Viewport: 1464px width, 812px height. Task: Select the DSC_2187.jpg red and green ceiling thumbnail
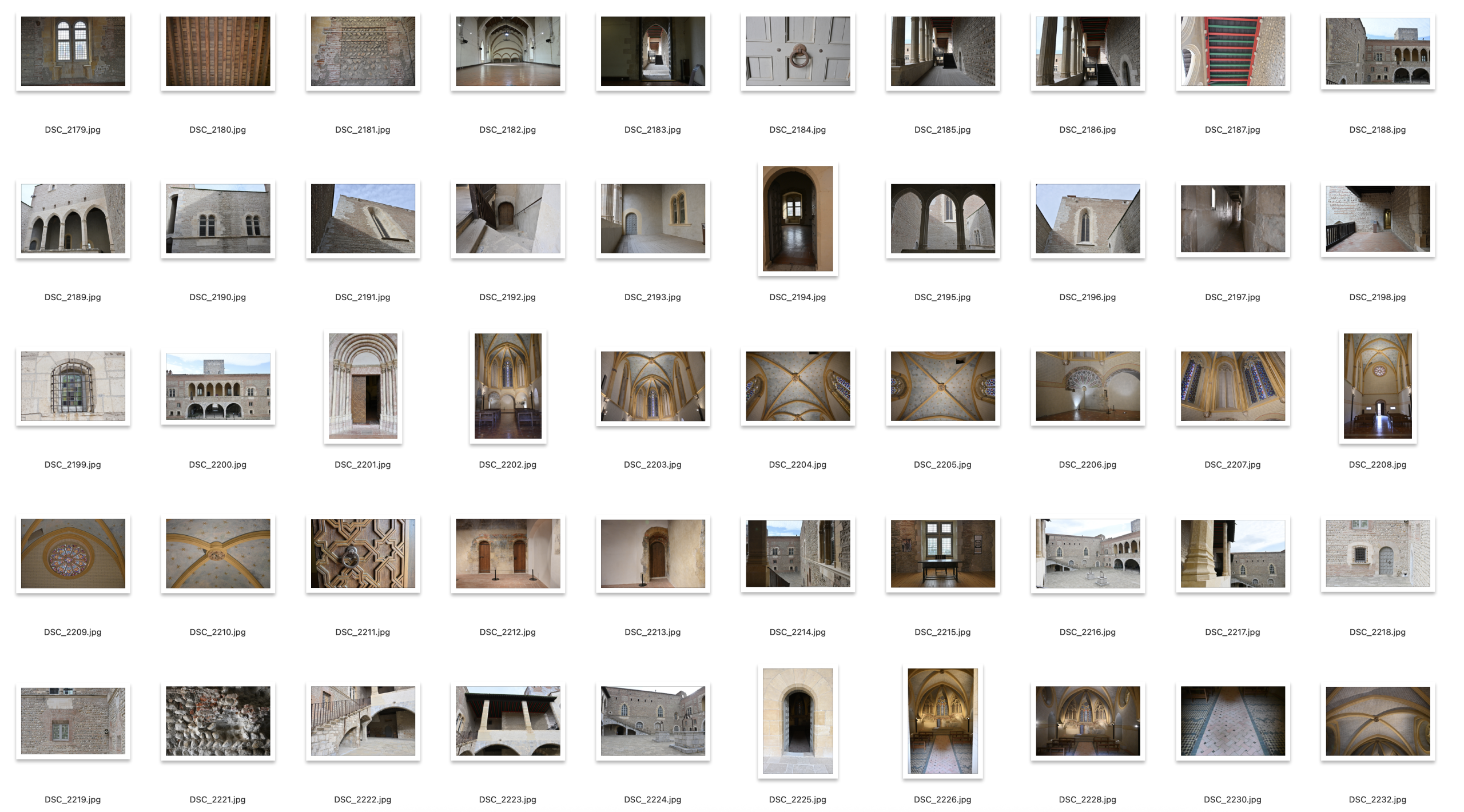pyautogui.click(x=1232, y=51)
